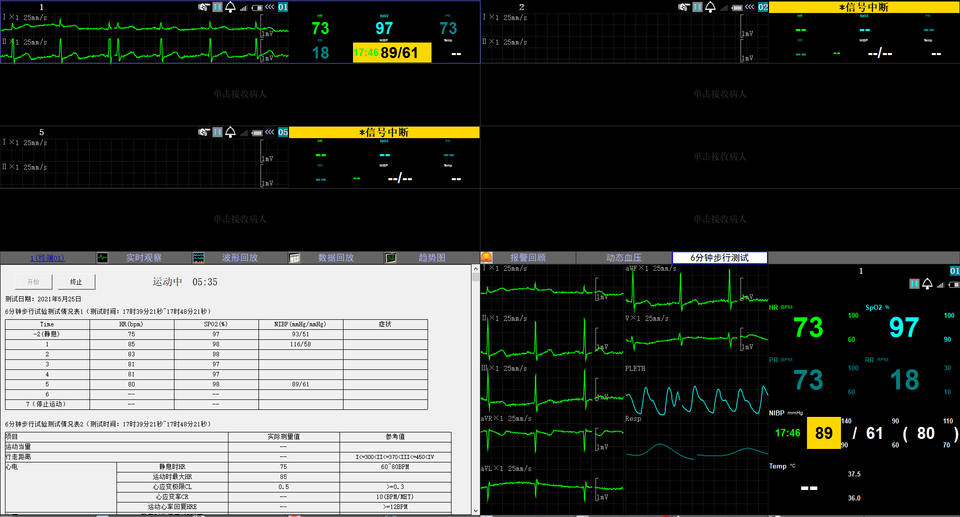Click the alarm bell in the detail vitals panel
The height and width of the screenshot is (517, 960).
927,284
